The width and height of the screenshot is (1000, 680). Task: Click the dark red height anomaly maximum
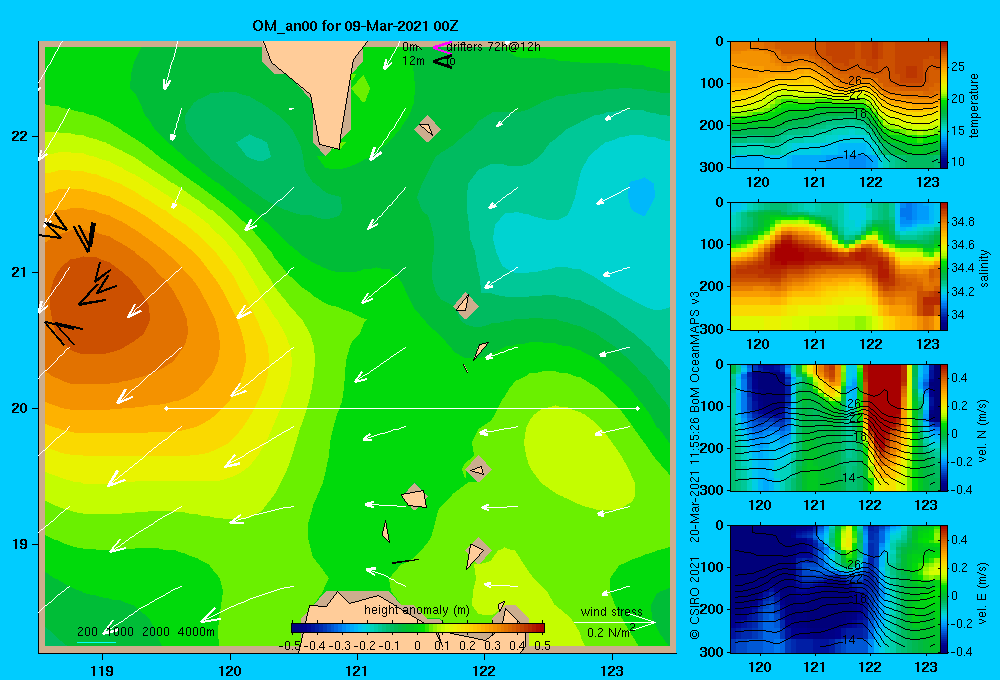(96, 305)
